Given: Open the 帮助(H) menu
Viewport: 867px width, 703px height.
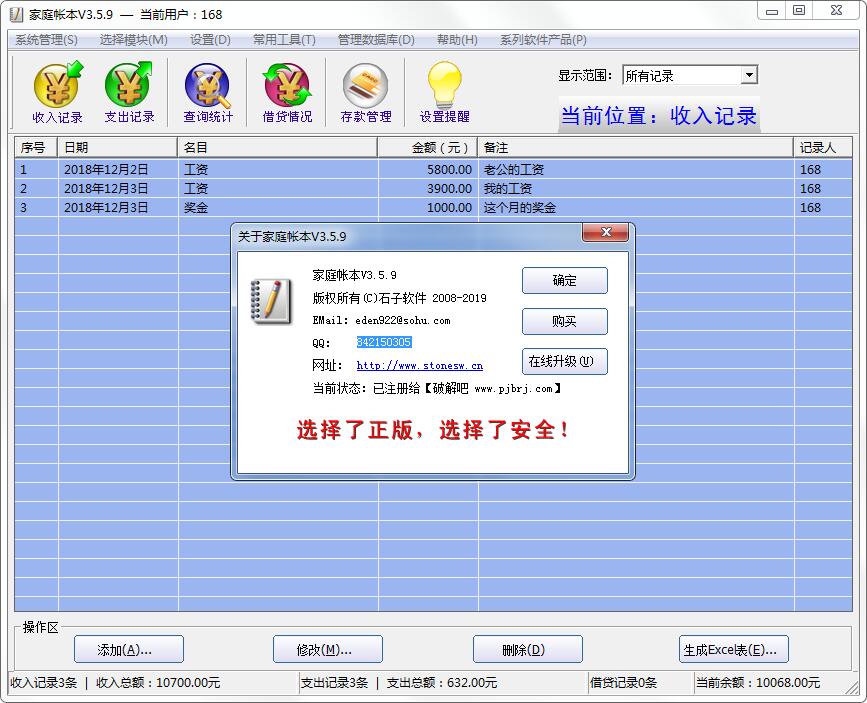Looking at the screenshot, I should click(457, 40).
